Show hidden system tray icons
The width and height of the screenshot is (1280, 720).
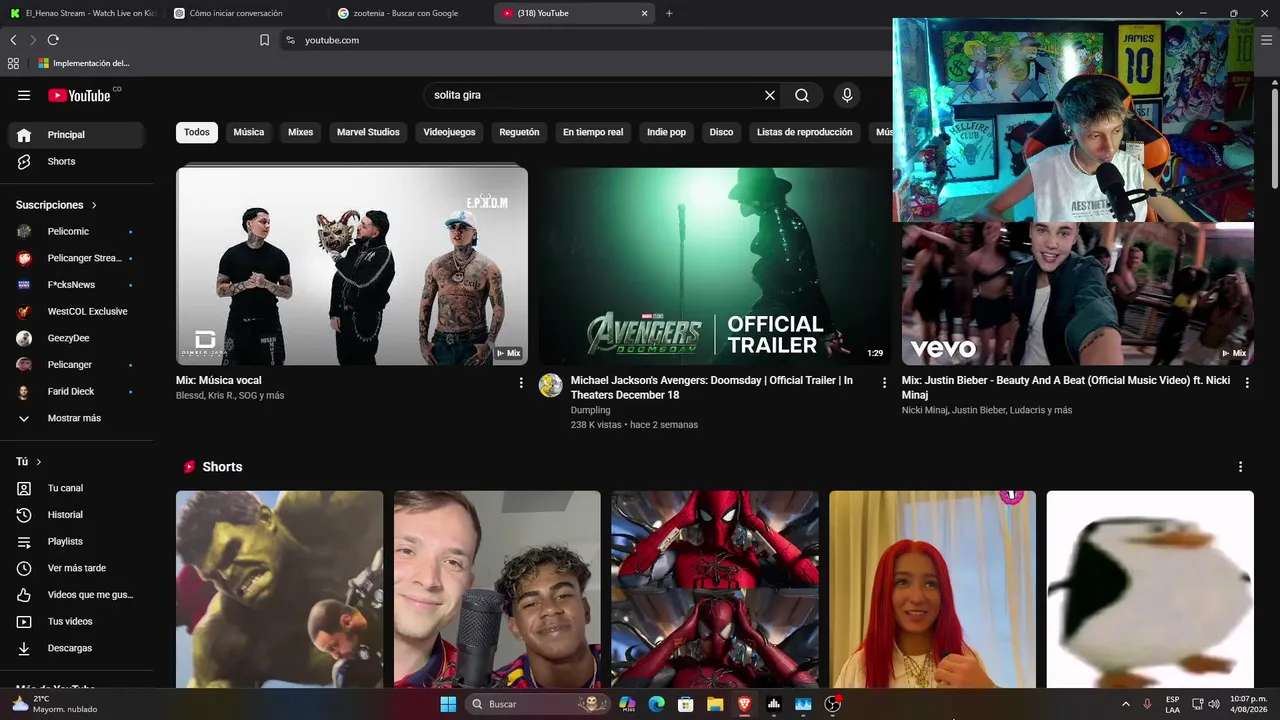click(x=1125, y=704)
